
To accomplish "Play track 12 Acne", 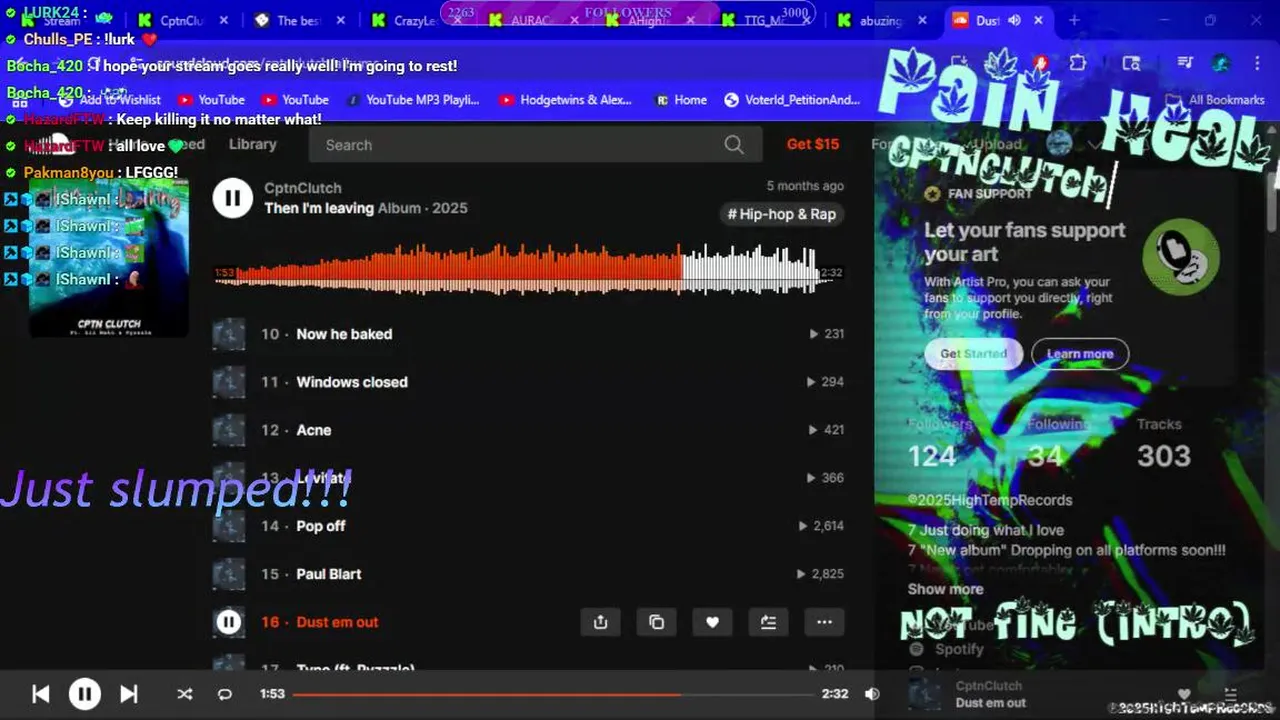I will coord(314,430).
